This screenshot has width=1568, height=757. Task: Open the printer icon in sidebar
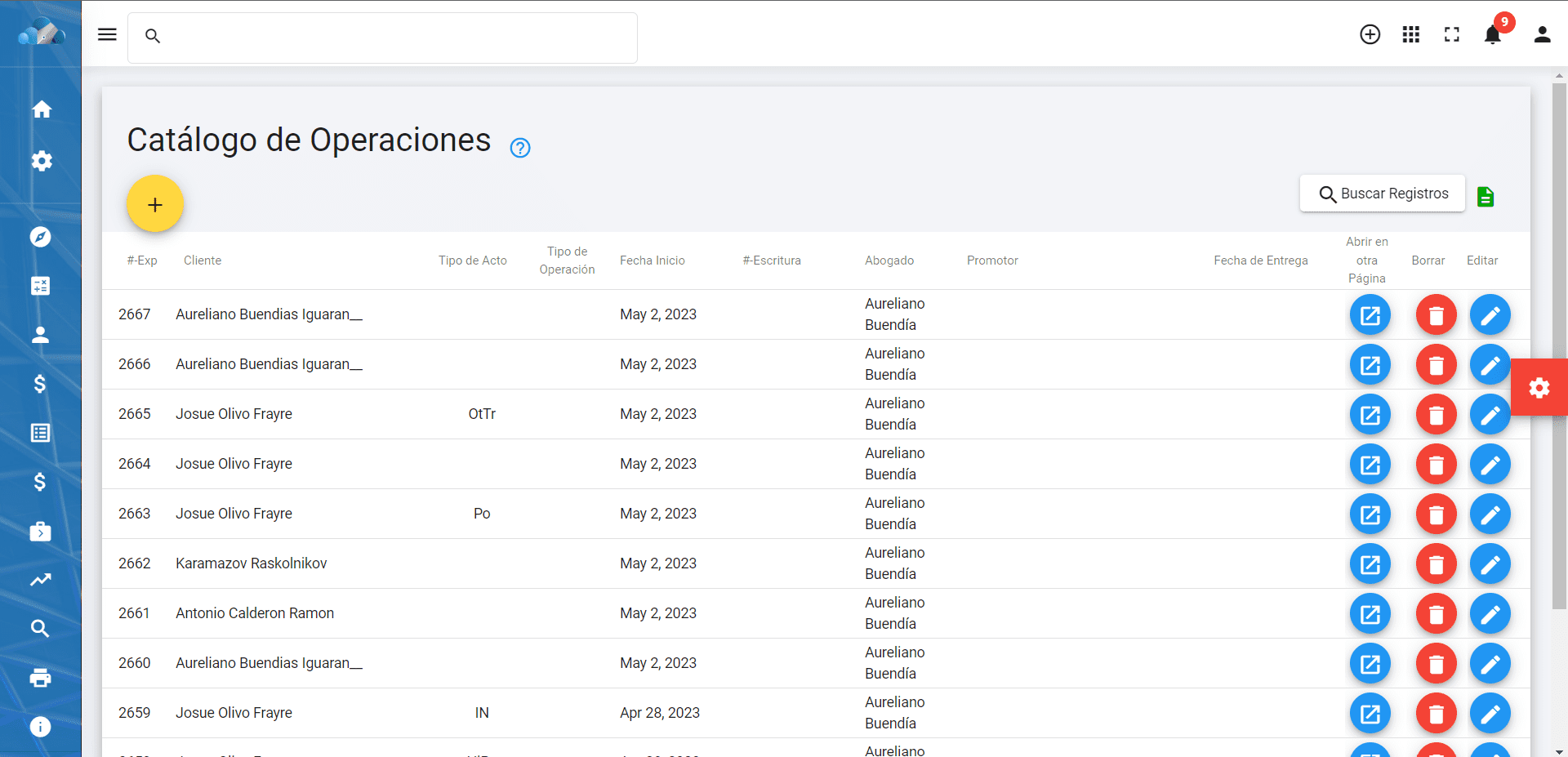tap(41, 678)
